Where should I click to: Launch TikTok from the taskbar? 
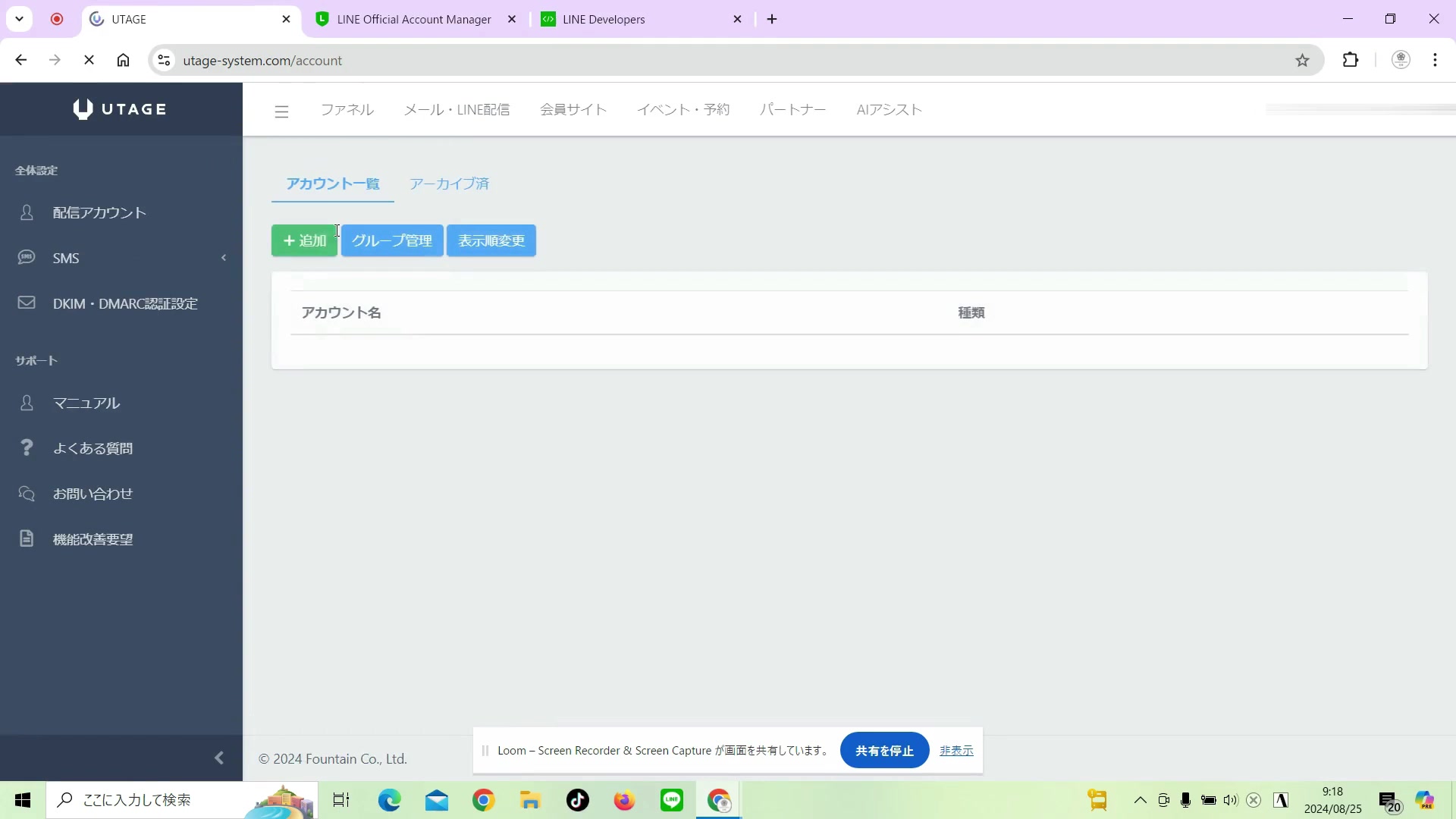577,800
